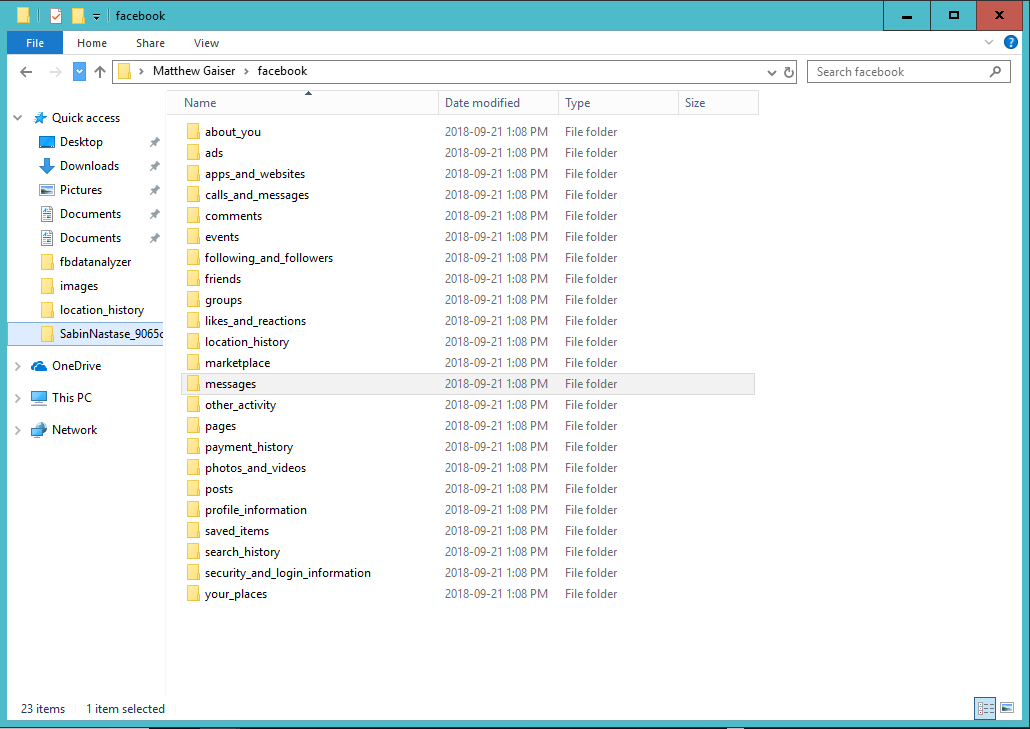This screenshot has height=729, width=1030.
Task: Select the comments folder icon
Action: [193, 215]
